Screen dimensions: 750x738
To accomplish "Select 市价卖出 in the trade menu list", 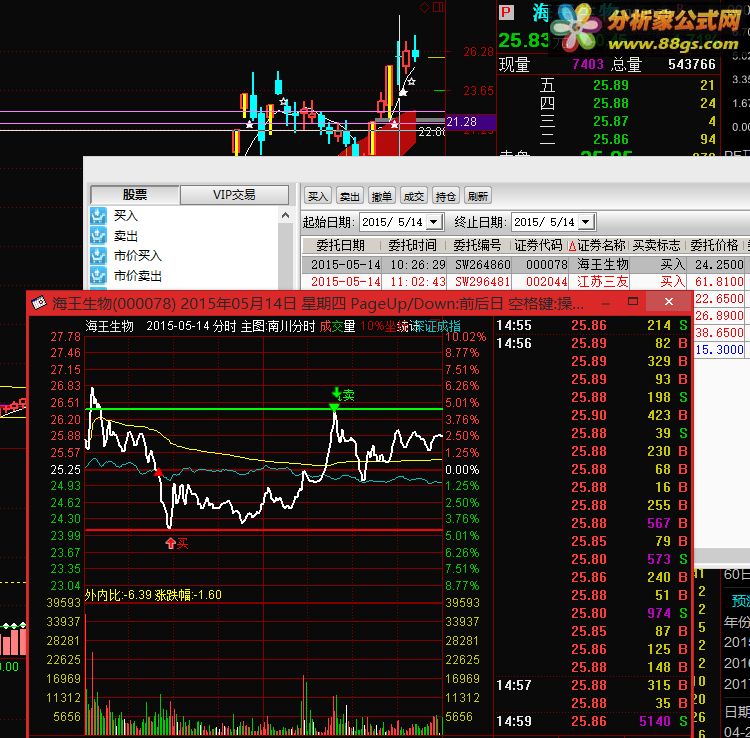I will [x=138, y=276].
